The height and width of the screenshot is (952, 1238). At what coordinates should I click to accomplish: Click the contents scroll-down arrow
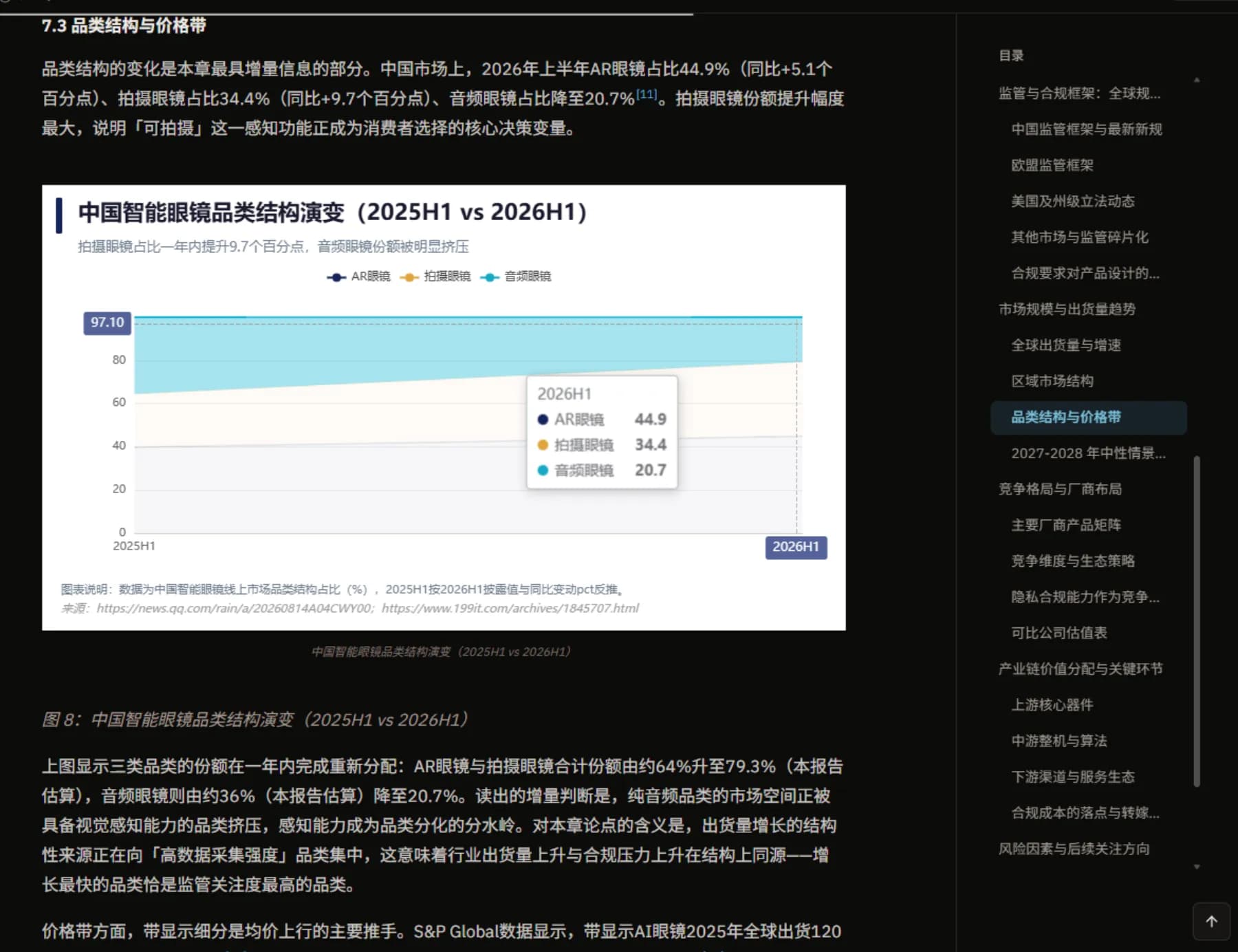click(1197, 867)
